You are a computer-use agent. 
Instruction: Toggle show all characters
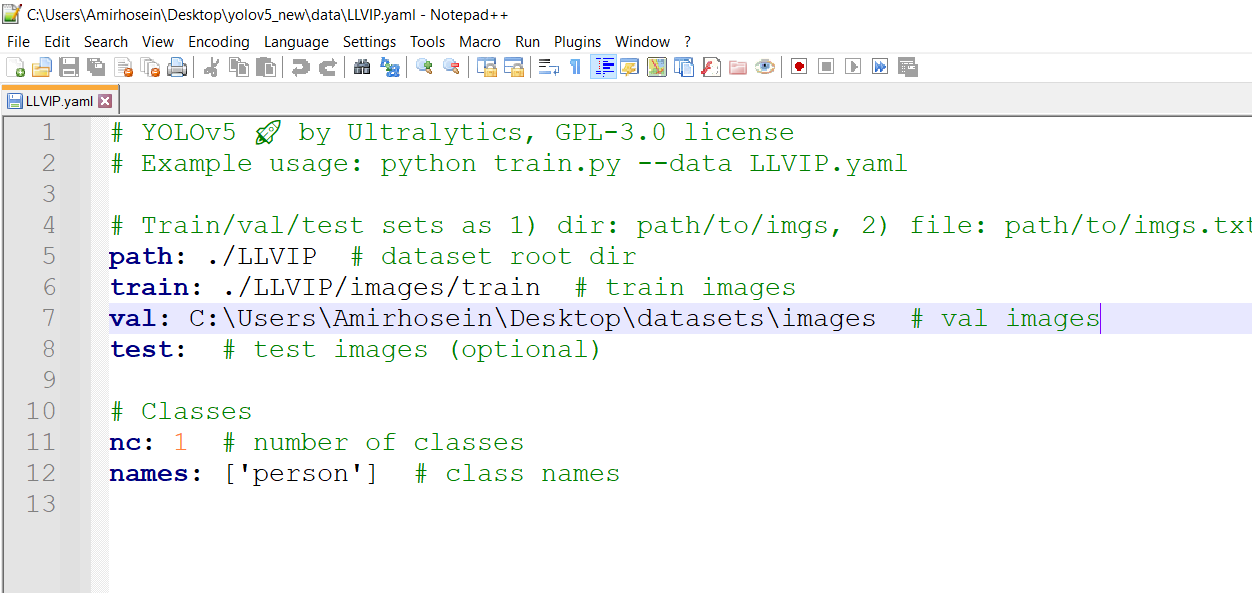point(574,66)
